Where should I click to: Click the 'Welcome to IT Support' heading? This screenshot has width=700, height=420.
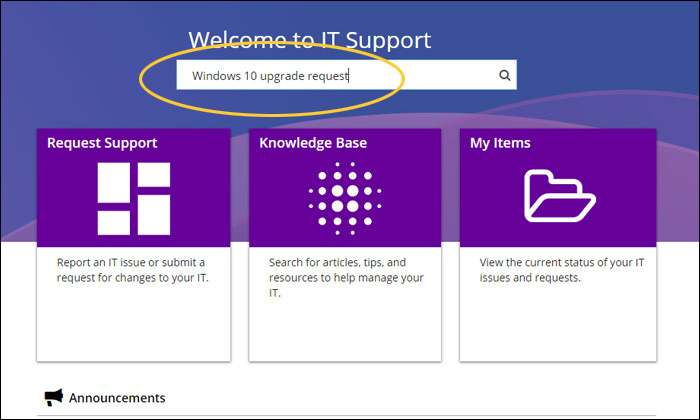[310, 40]
